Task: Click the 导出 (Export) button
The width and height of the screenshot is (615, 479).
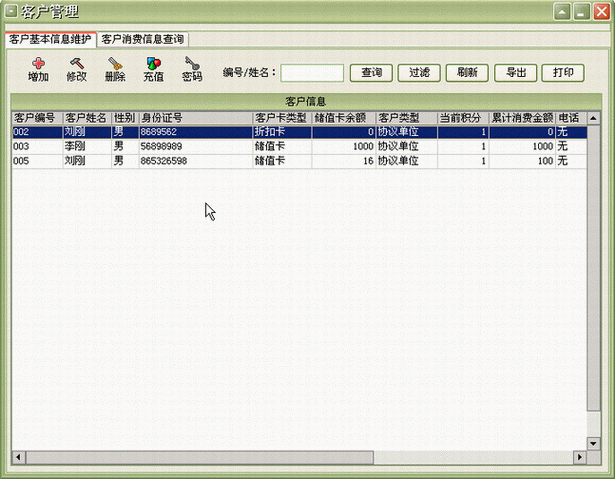Action: click(x=515, y=73)
